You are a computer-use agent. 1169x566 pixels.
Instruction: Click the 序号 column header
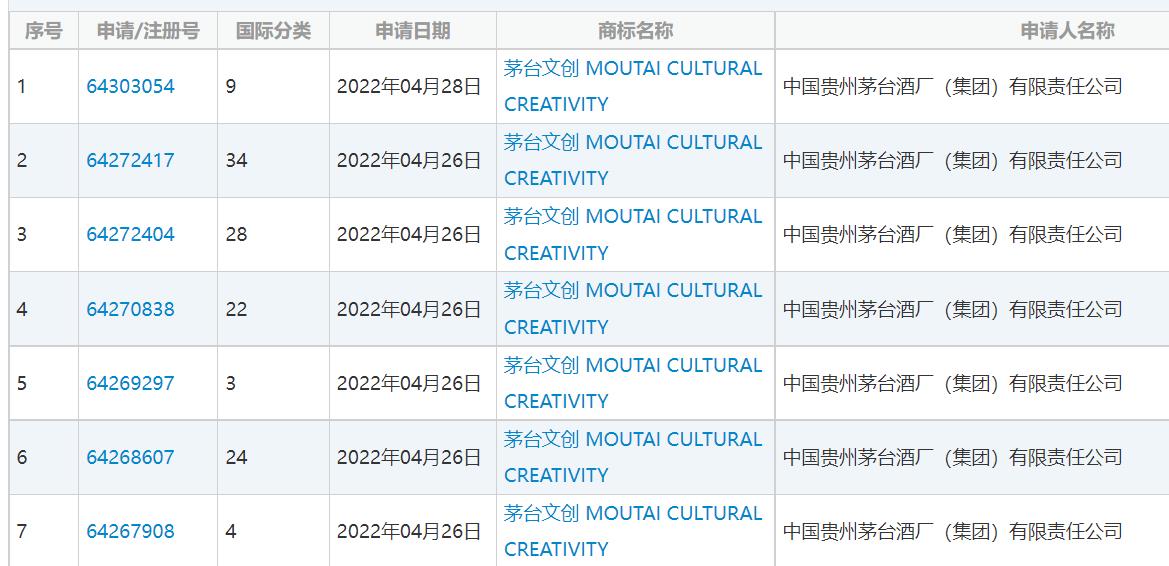(x=44, y=31)
